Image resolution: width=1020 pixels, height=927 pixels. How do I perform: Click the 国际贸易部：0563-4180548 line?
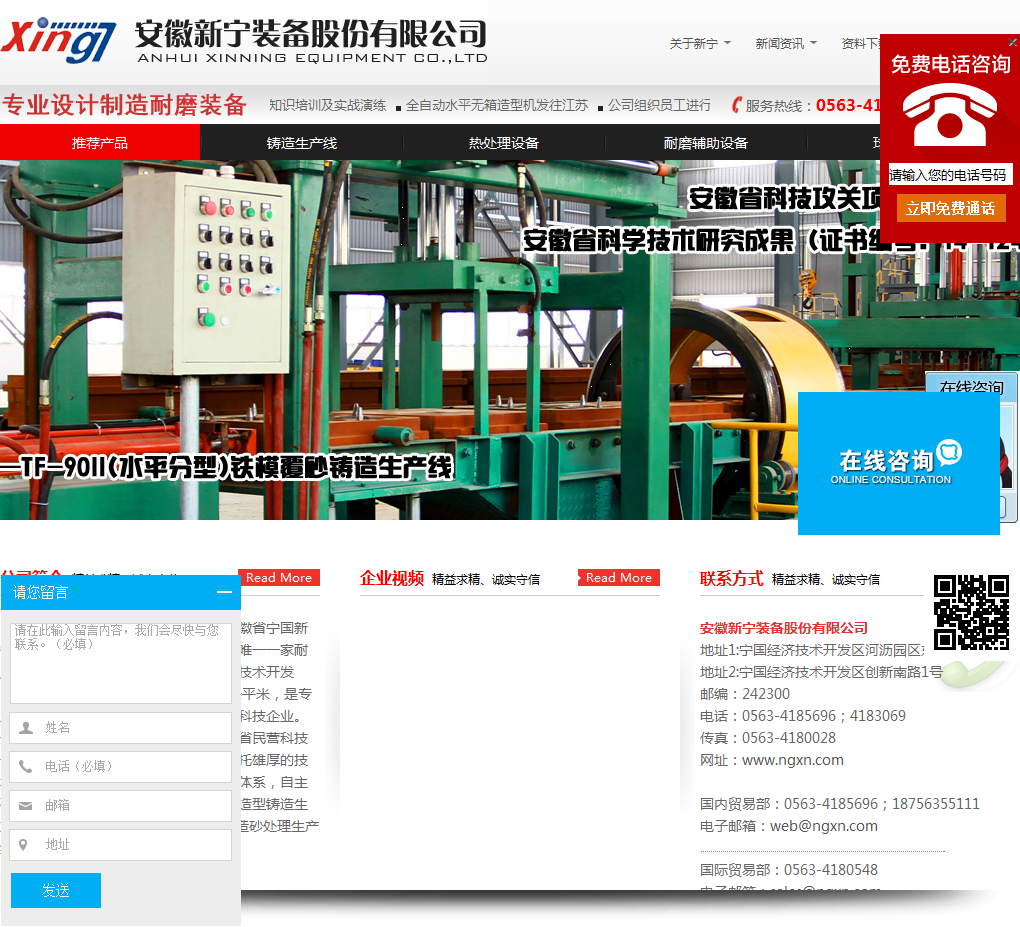[x=788, y=870]
